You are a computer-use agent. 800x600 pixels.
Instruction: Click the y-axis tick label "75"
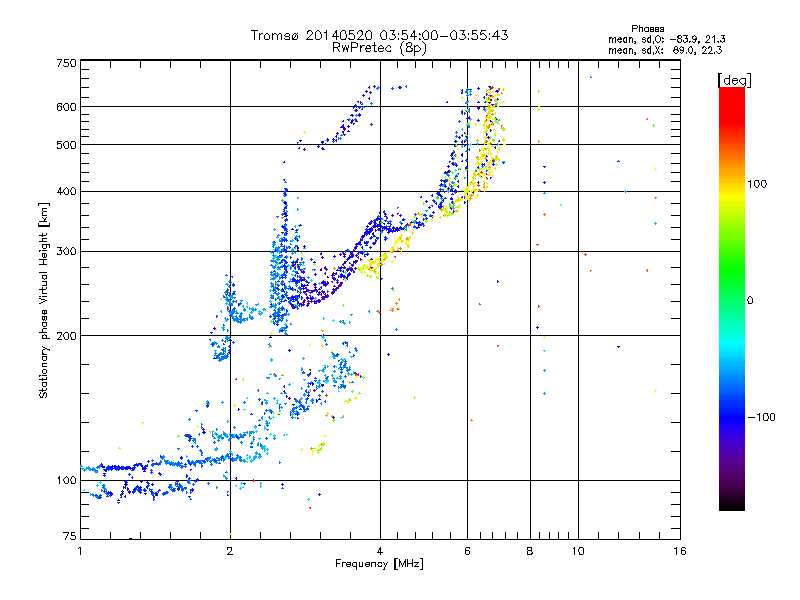[70, 536]
